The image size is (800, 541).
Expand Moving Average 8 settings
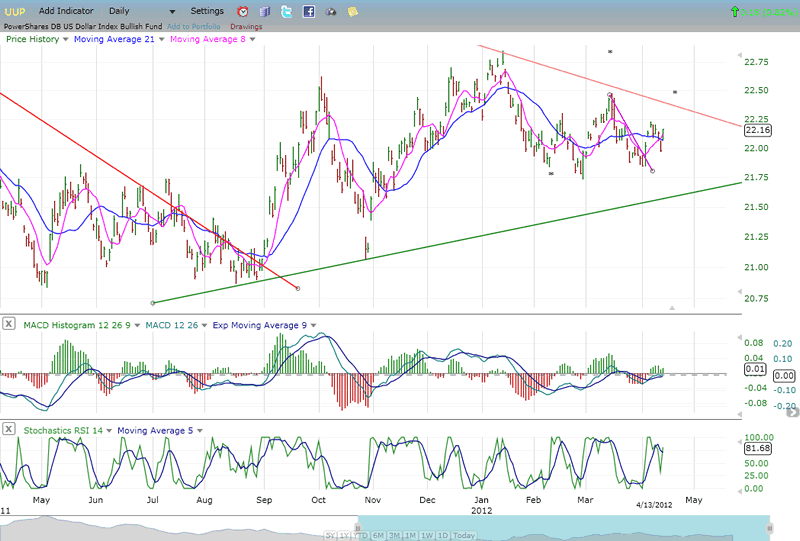coord(252,40)
